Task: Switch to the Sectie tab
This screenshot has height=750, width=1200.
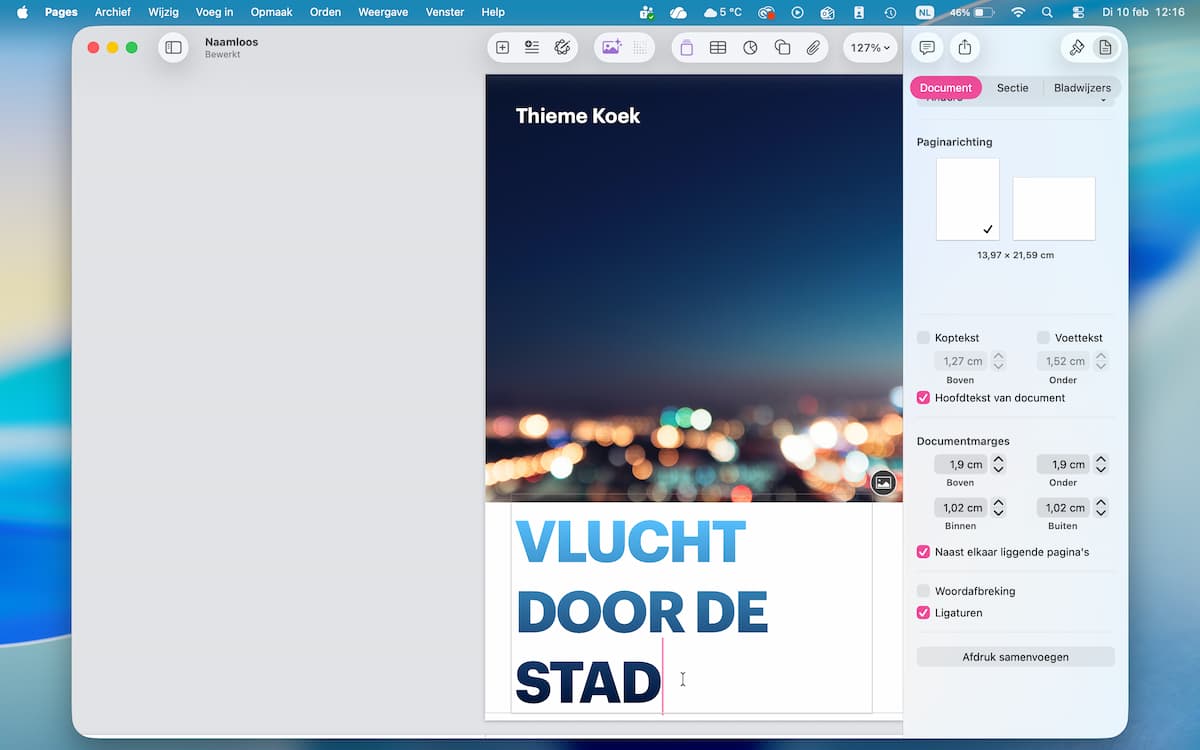Action: point(1012,88)
